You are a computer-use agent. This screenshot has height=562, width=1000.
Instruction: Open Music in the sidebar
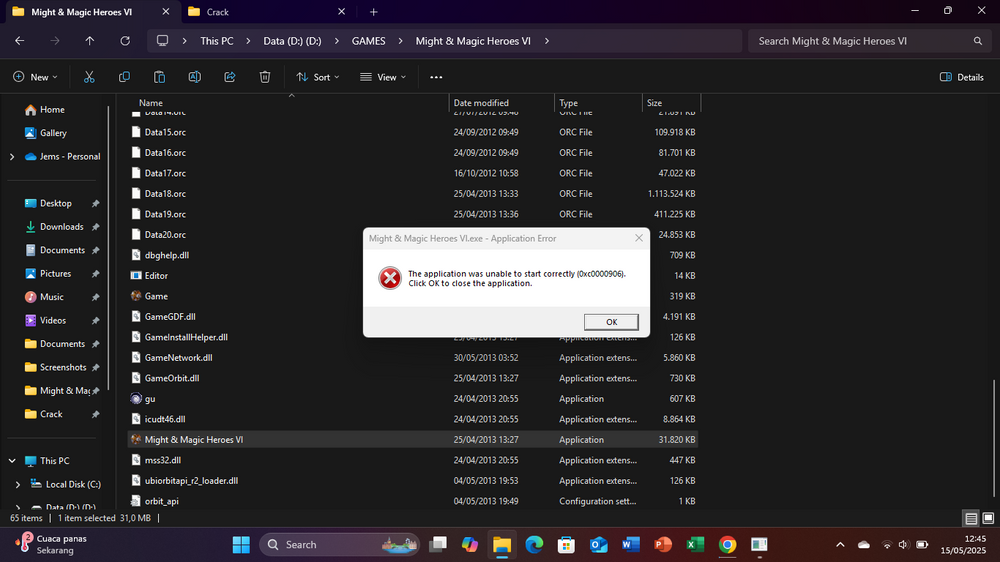(x=52, y=297)
